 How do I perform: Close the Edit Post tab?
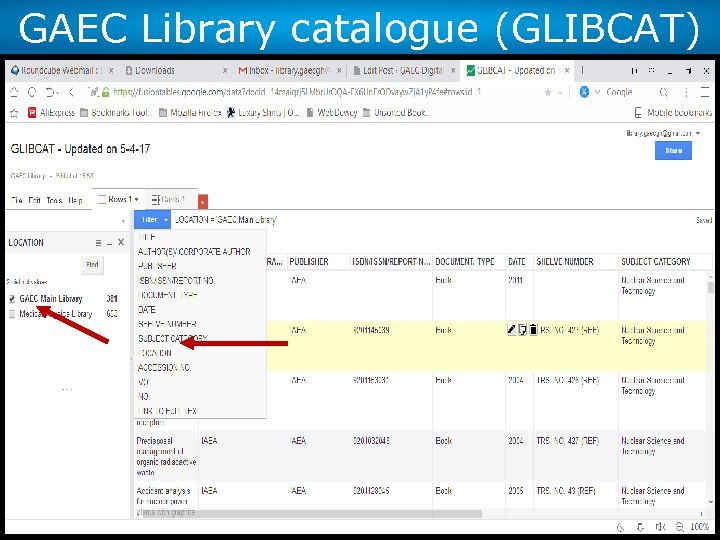click(x=453, y=71)
